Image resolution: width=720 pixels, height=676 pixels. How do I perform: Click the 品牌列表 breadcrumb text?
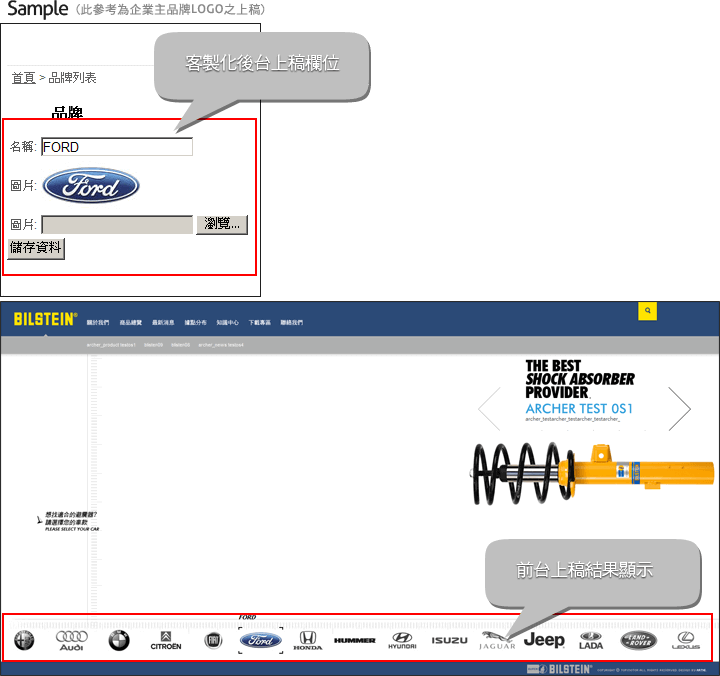[x=73, y=78]
